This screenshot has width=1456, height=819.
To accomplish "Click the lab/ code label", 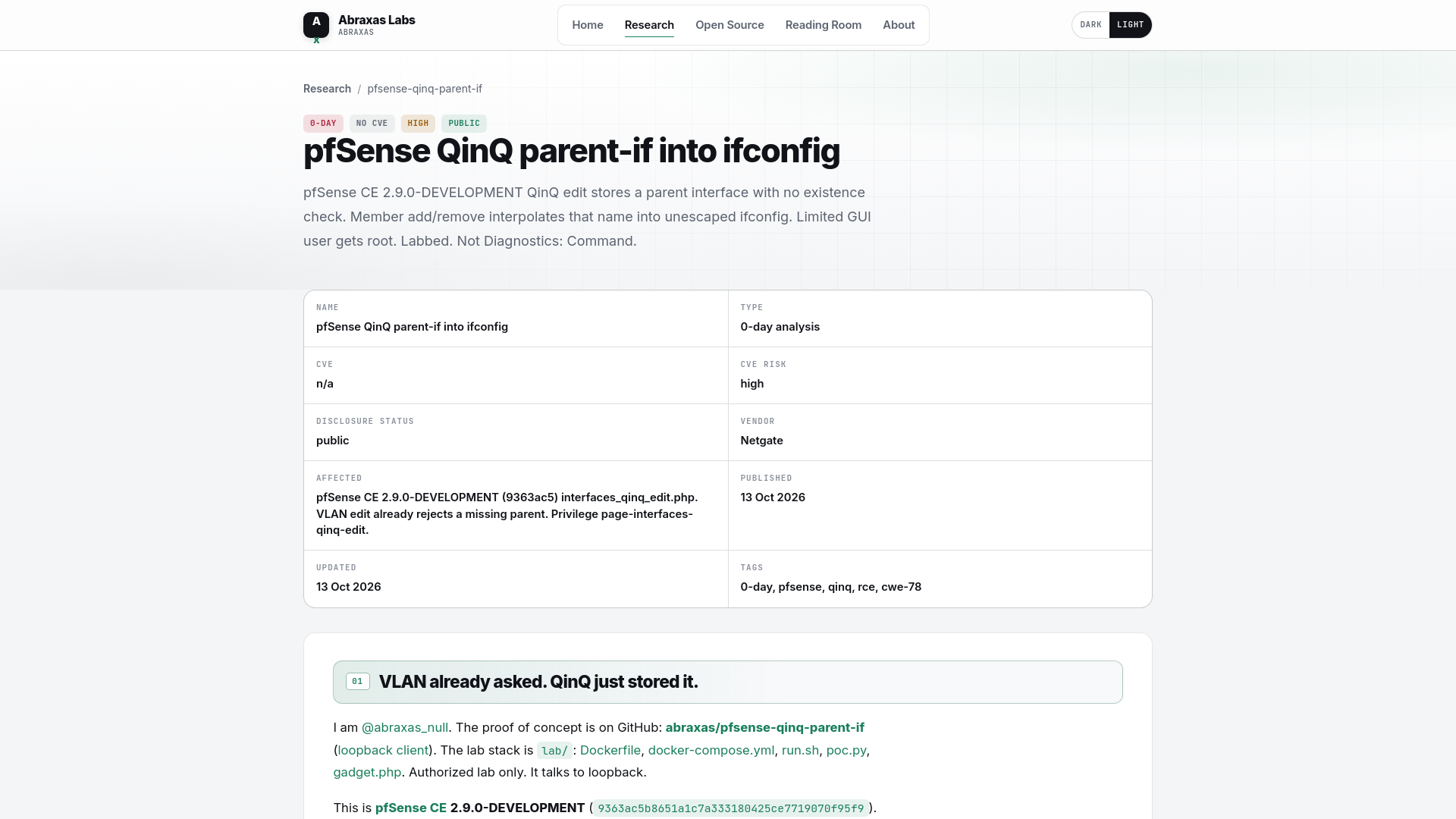I will tap(554, 751).
